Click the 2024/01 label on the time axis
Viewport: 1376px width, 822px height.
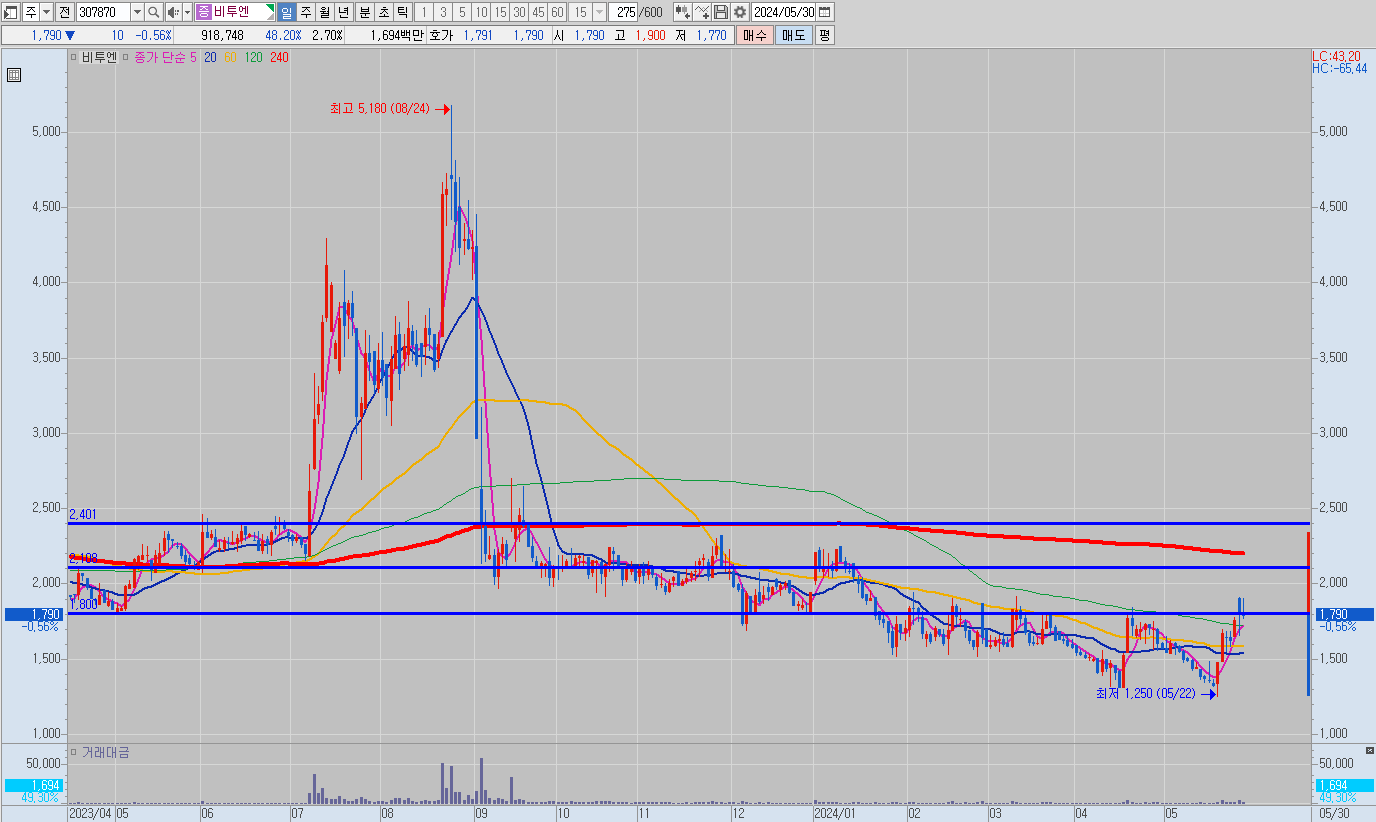(835, 814)
